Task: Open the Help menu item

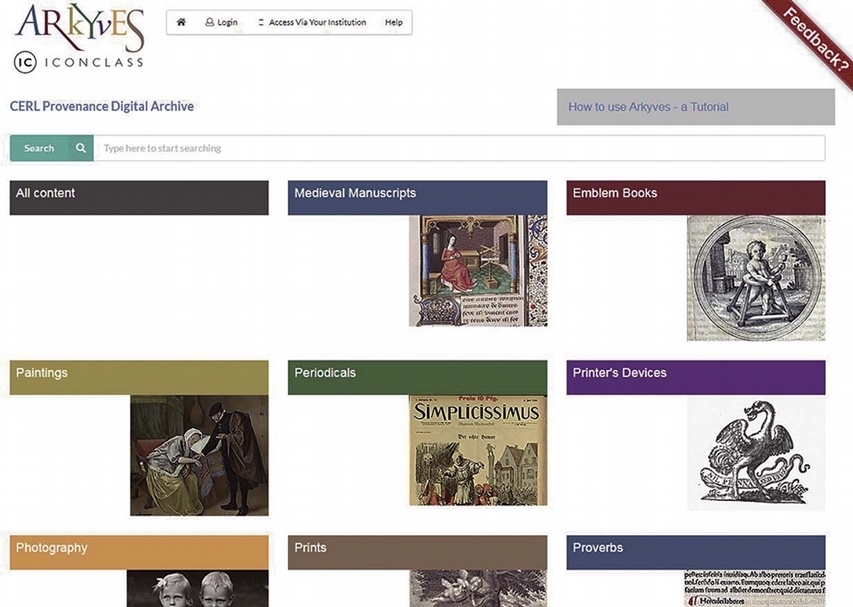Action: (394, 22)
